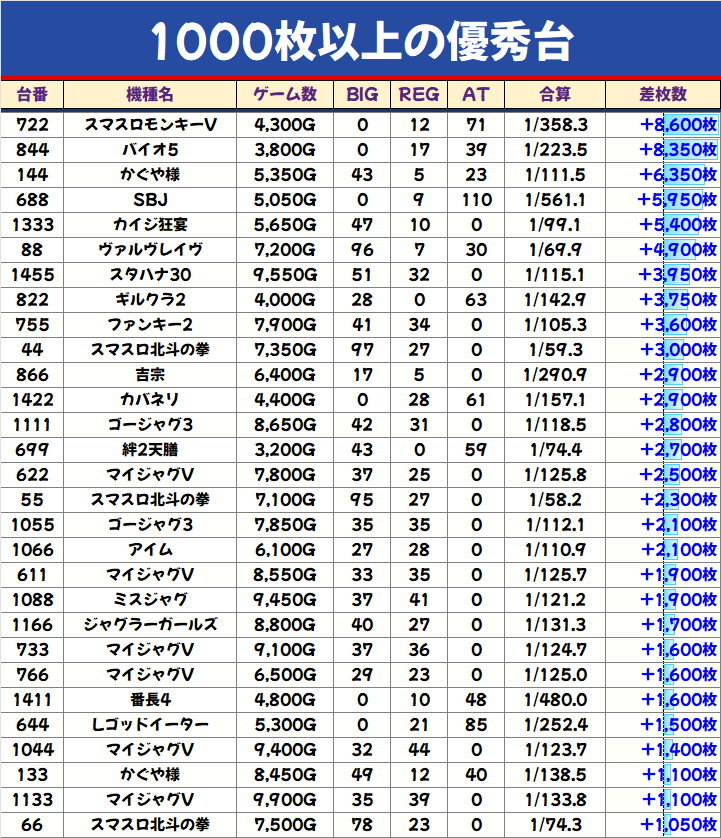
Task: Click the カイジ狂宴 machine name
Action: tap(150, 224)
